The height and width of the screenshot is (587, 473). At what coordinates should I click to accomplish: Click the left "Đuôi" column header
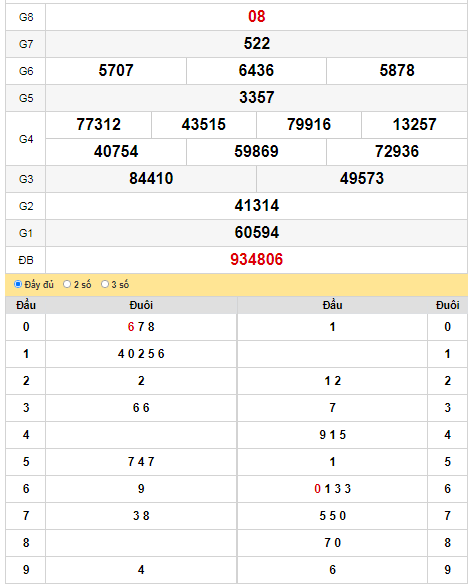(141, 305)
